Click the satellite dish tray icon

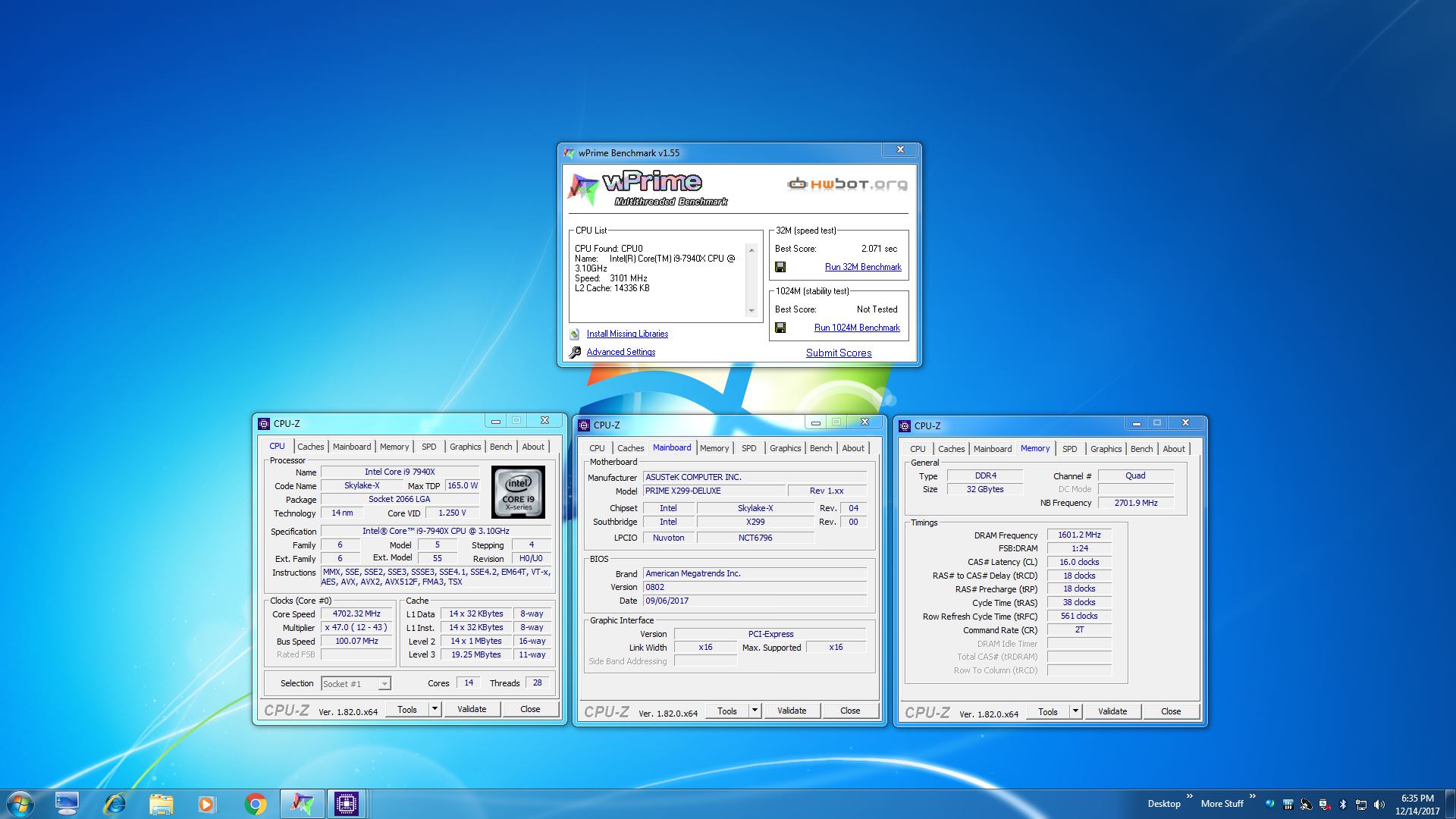tap(1306, 804)
